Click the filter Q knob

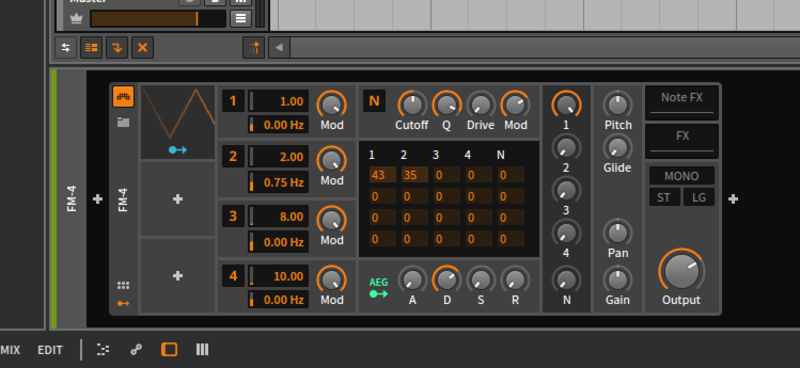point(446,105)
